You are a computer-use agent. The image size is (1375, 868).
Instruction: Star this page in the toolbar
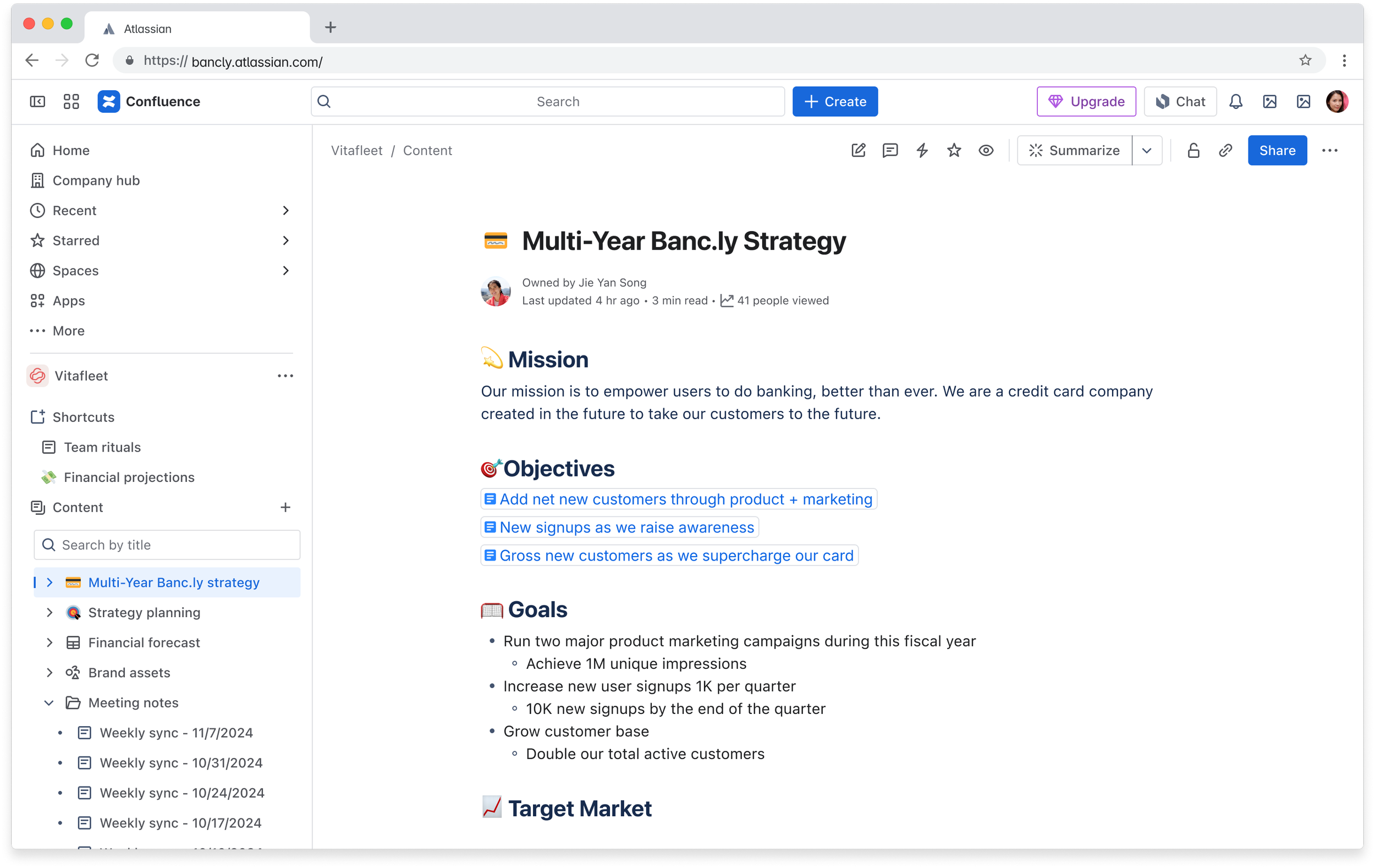[954, 150]
